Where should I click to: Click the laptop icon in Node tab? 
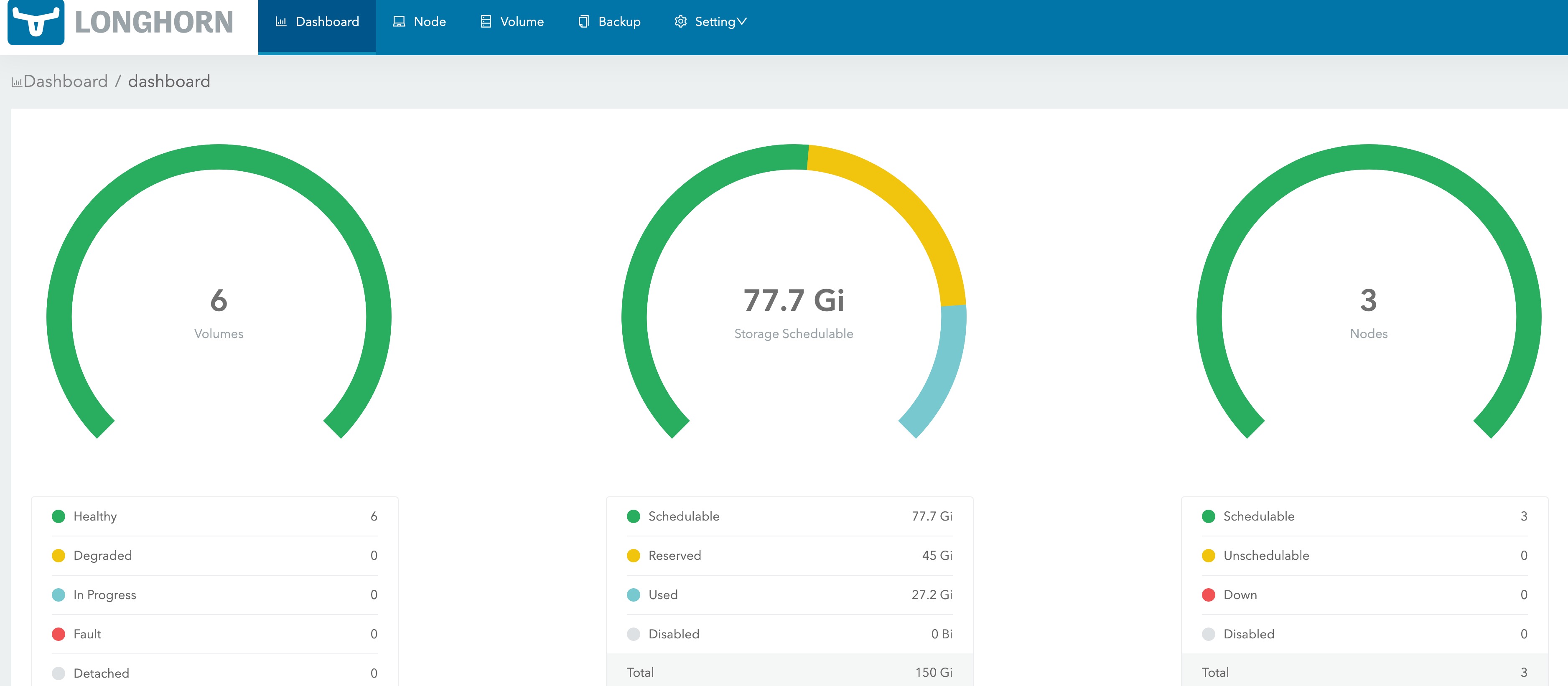coord(399,22)
